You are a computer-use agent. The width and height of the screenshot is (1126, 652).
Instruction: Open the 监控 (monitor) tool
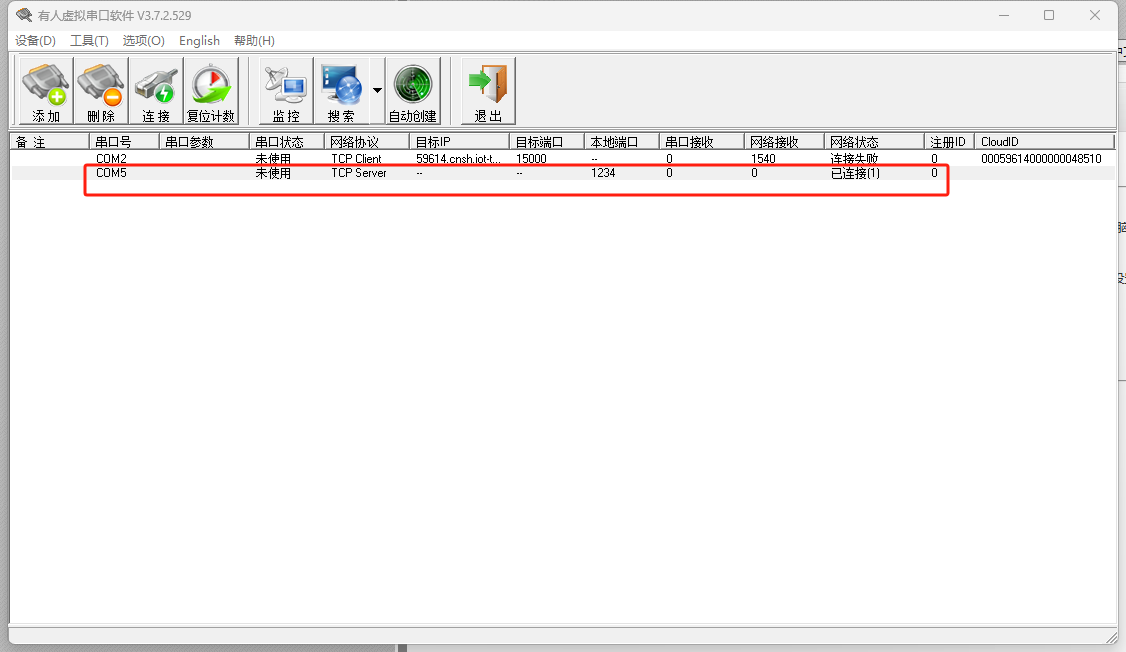pyautogui.click(x=286, y=91)
